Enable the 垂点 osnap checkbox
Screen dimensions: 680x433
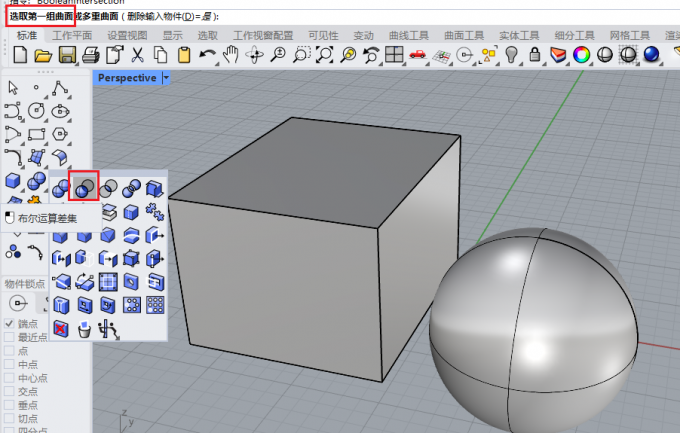[9, 405]
